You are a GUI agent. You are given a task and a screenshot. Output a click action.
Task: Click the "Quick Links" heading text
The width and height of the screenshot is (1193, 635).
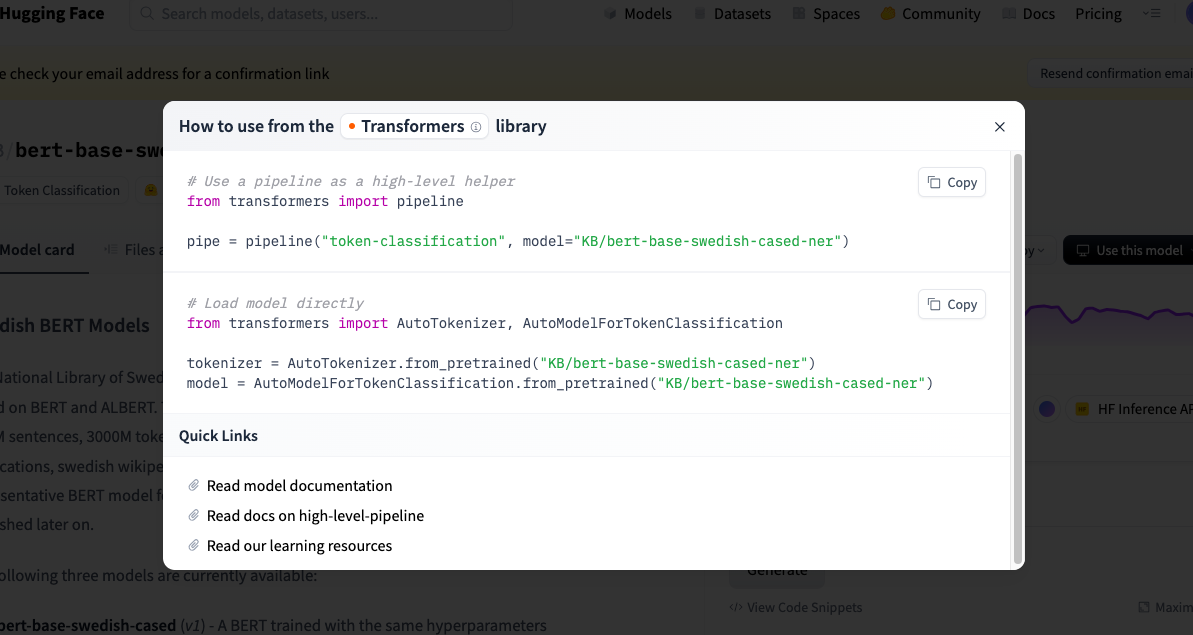[218, 436]
